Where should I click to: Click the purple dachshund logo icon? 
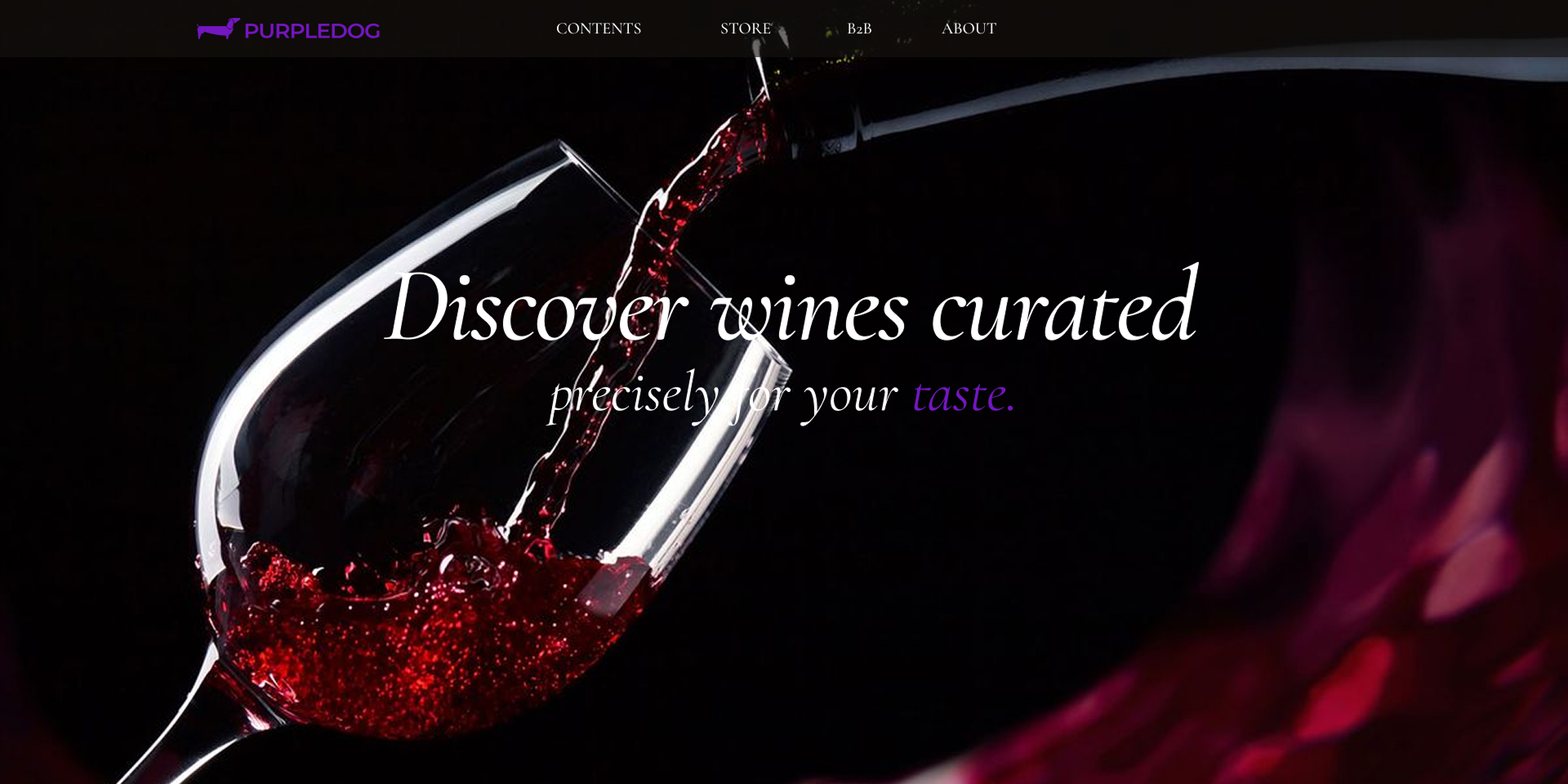click(218, 29)
